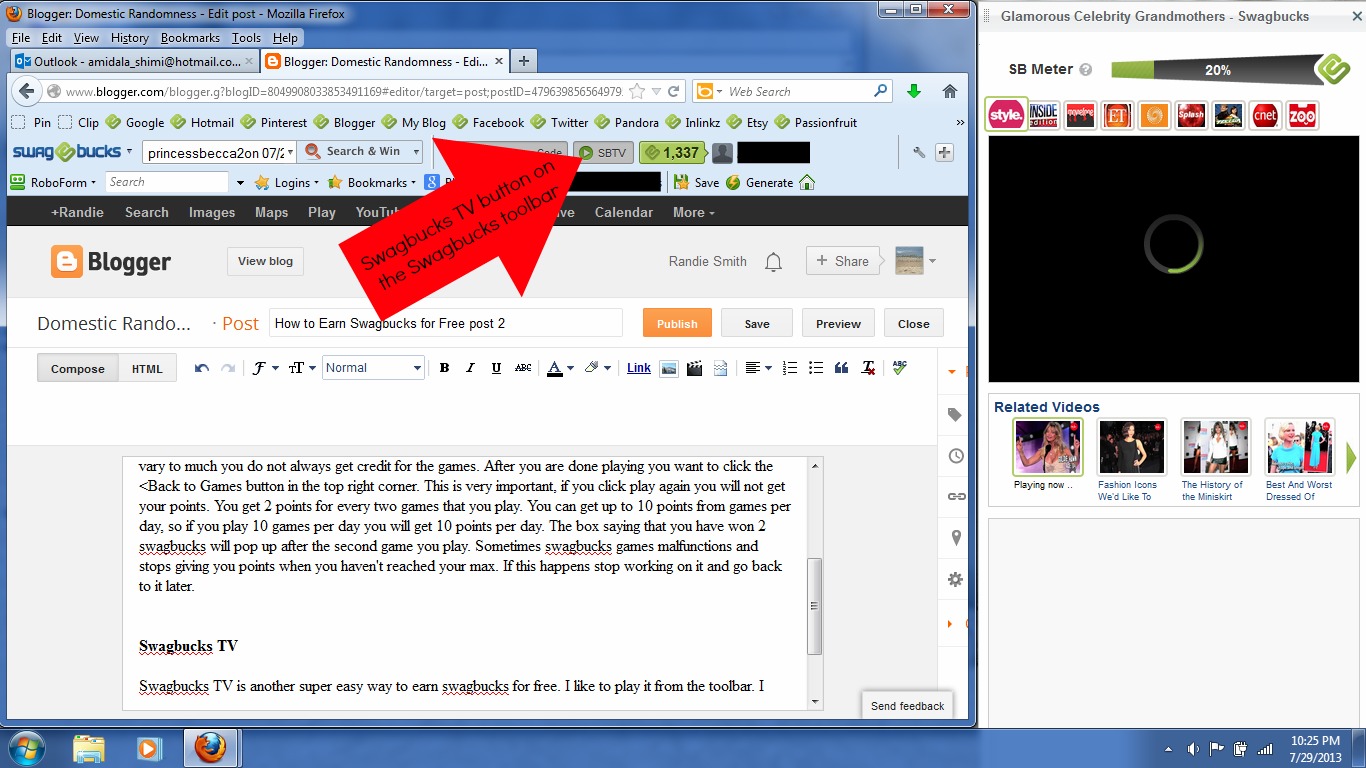The width and height of the screenshot is (1366, 768).
Task: Expand the Search & Win dropdown arrow
Action: tap(415, 152)
